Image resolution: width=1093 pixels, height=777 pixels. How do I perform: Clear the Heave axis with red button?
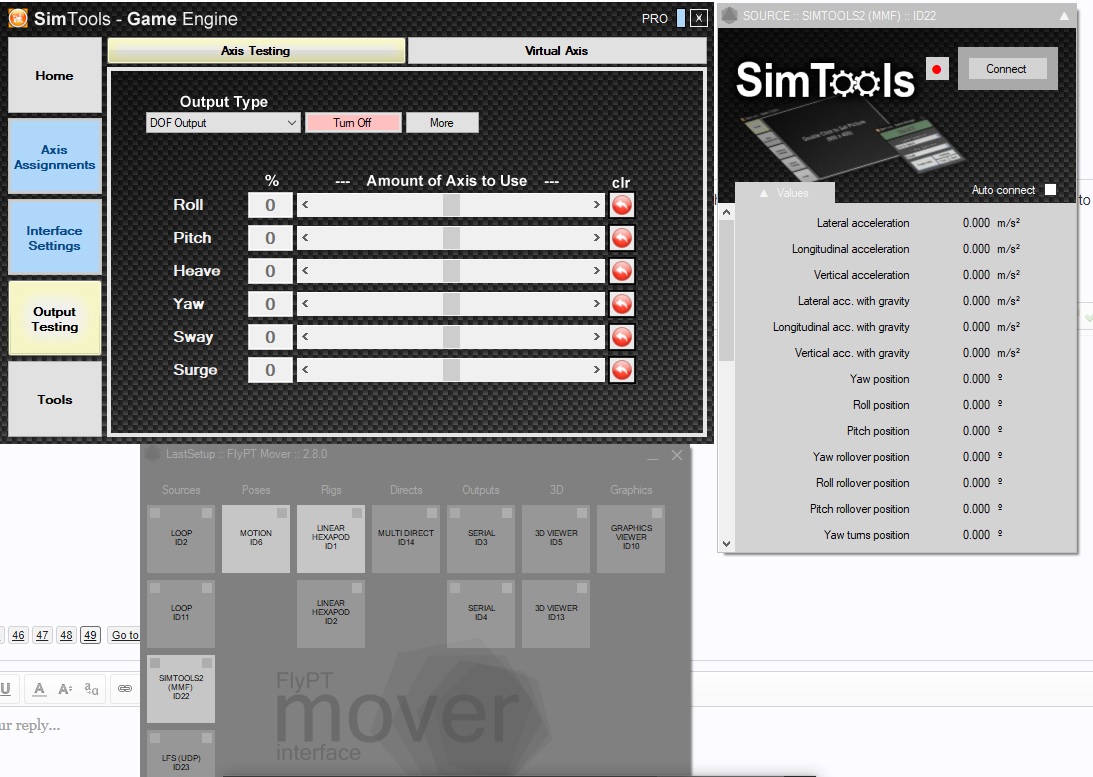622,271
